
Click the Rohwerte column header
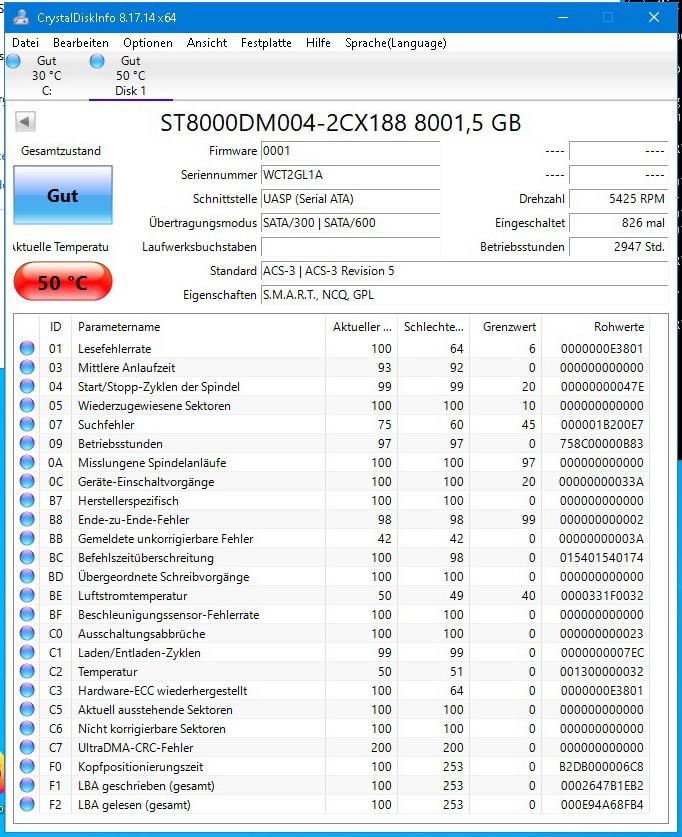(596, 327)
